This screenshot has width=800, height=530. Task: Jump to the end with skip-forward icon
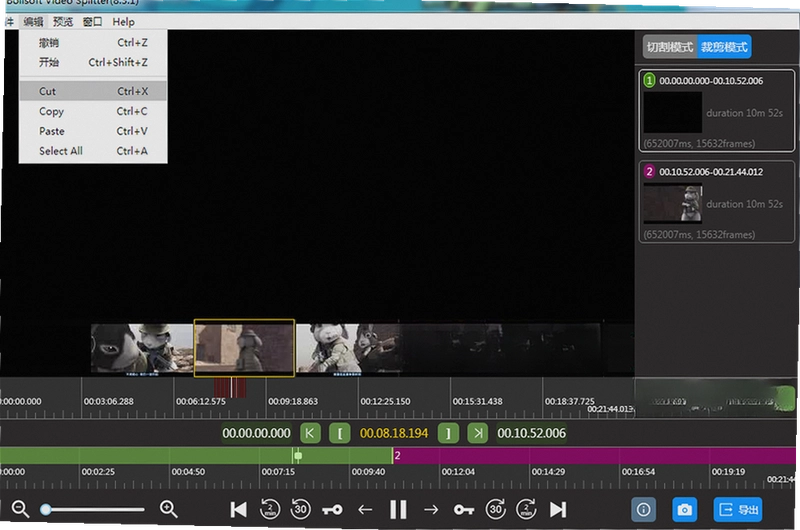558,509
